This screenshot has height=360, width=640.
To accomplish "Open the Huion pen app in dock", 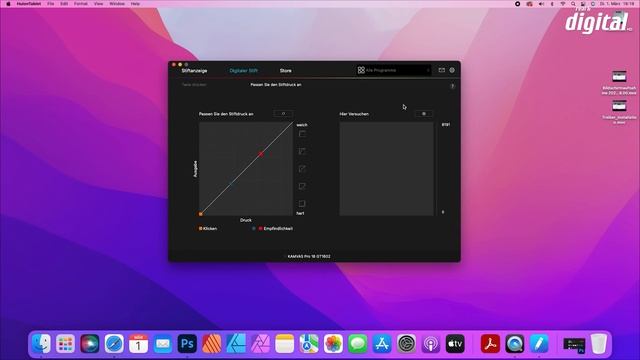I will [x=539, y=344].
